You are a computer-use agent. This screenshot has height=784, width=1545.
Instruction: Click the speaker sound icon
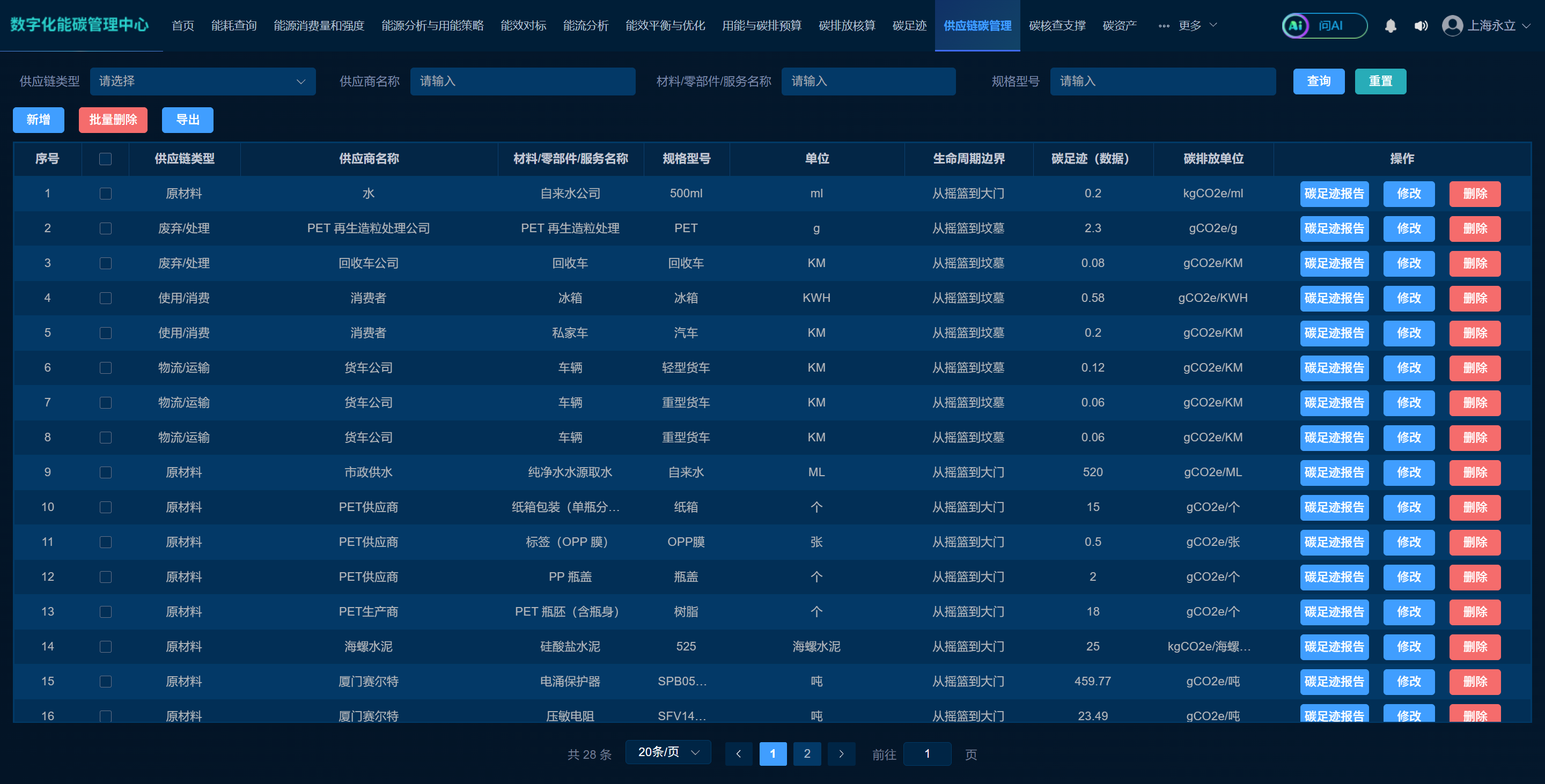1420,26
